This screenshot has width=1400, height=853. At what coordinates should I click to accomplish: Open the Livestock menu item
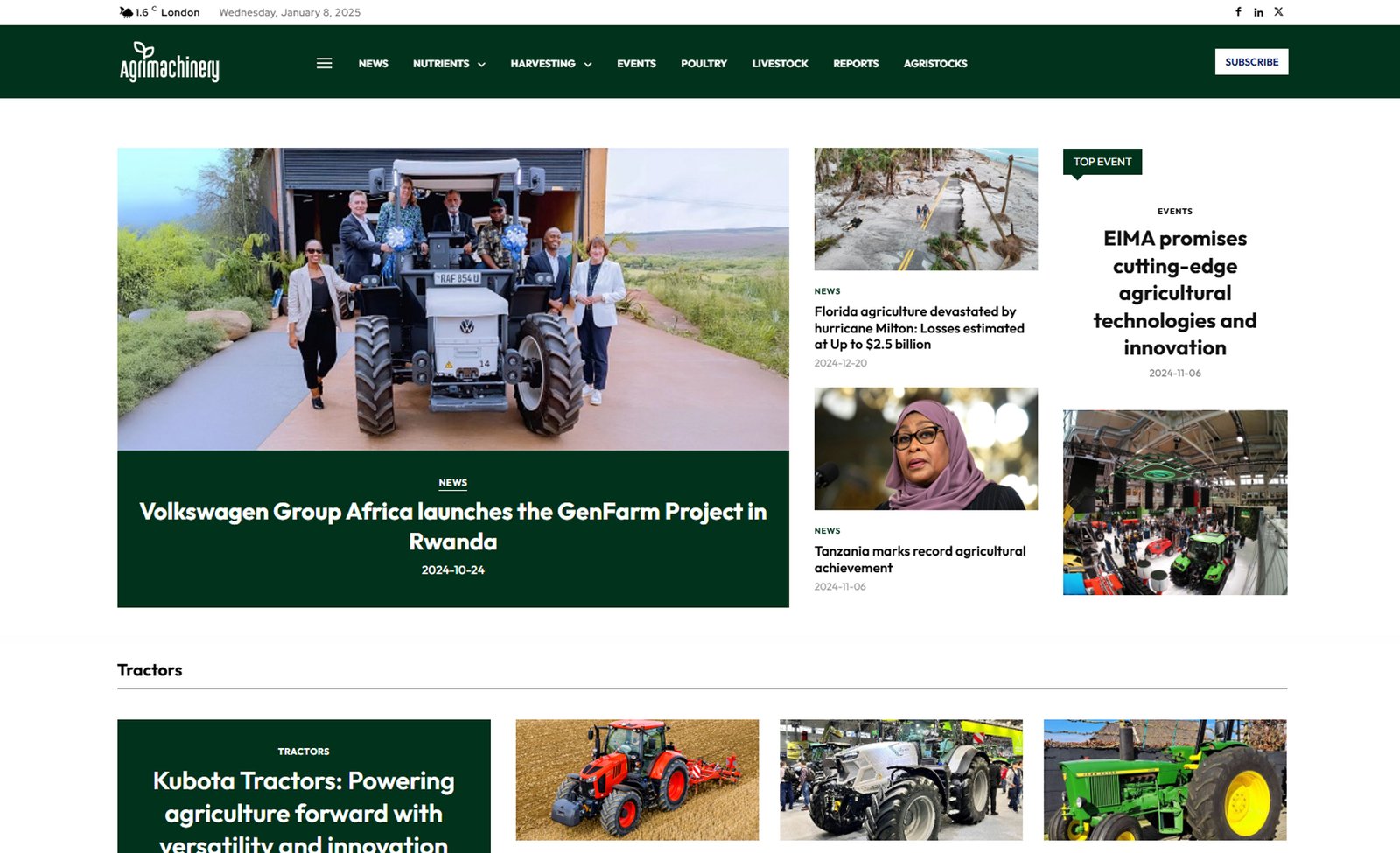coord(780,64)
